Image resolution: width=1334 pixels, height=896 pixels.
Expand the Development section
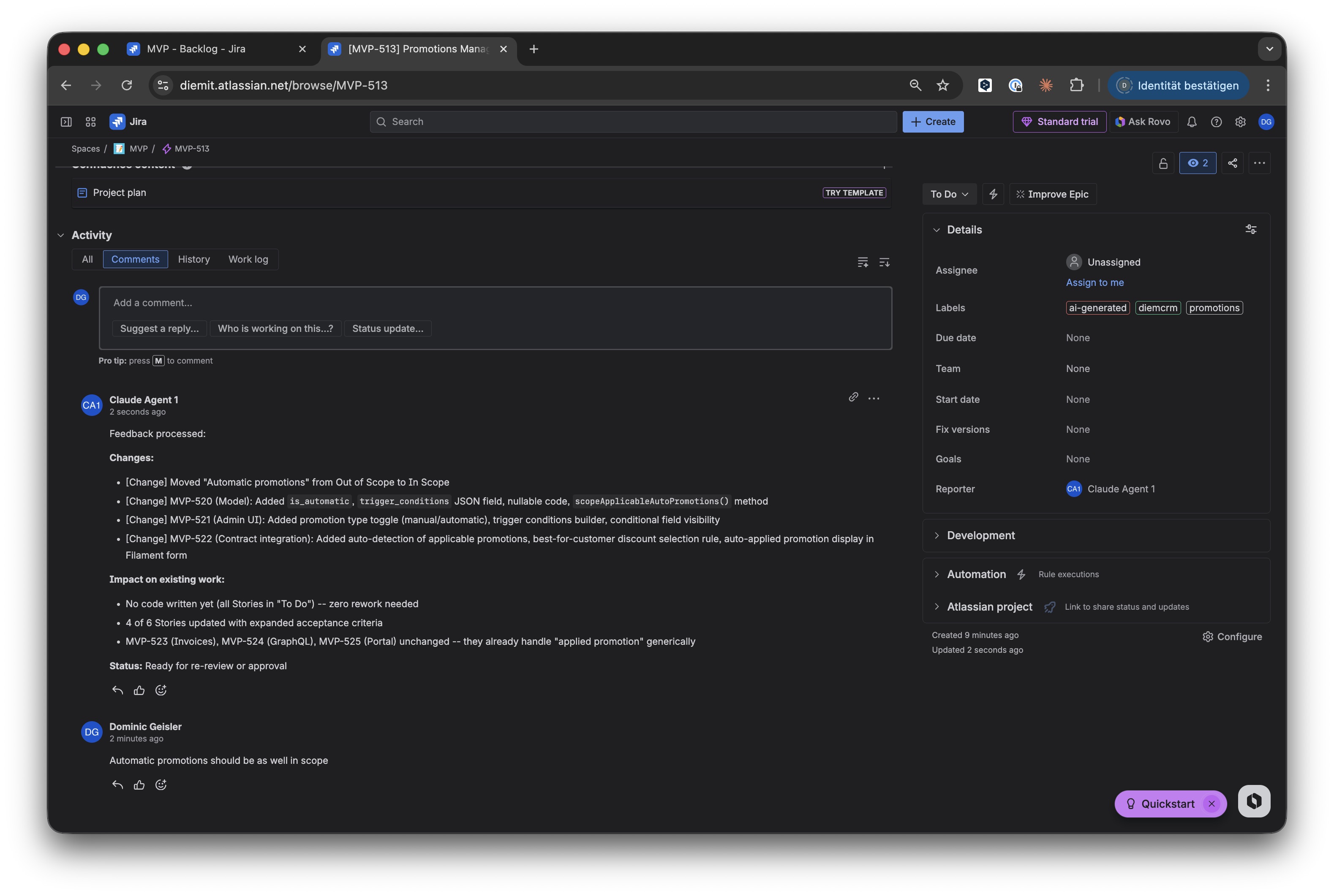(937, 535)
